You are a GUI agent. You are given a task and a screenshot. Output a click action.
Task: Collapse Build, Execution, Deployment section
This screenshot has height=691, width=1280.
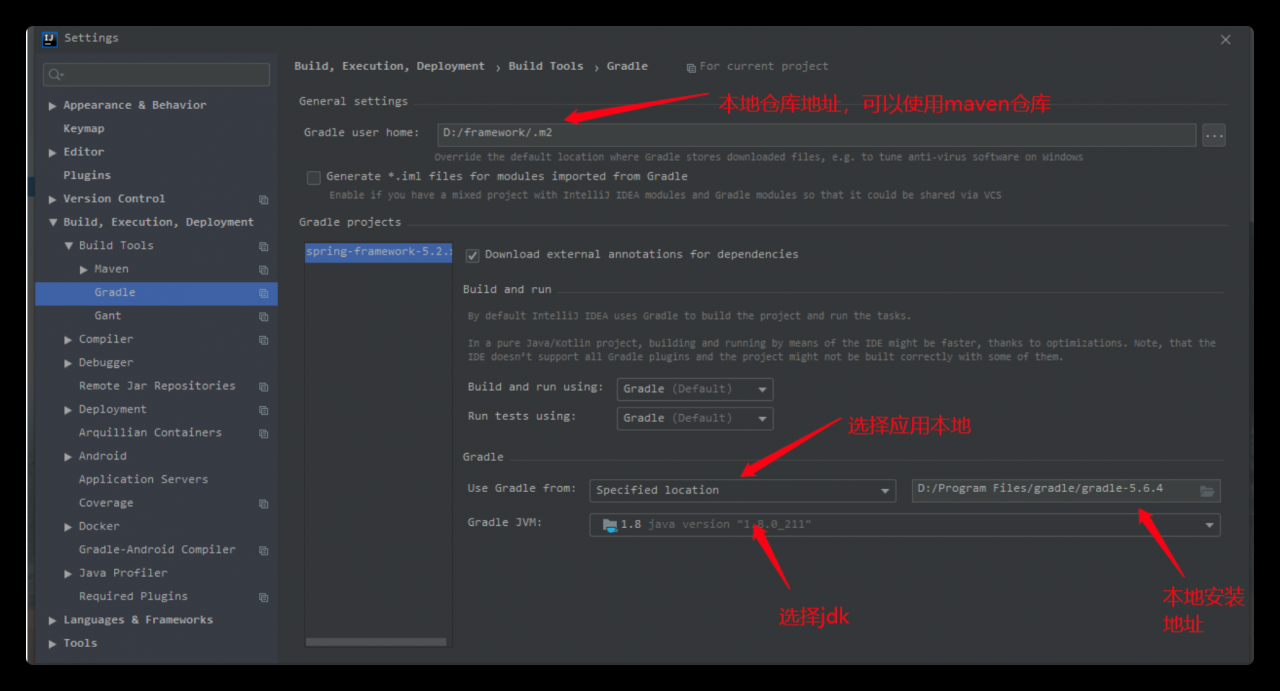(x=53, y=223)
